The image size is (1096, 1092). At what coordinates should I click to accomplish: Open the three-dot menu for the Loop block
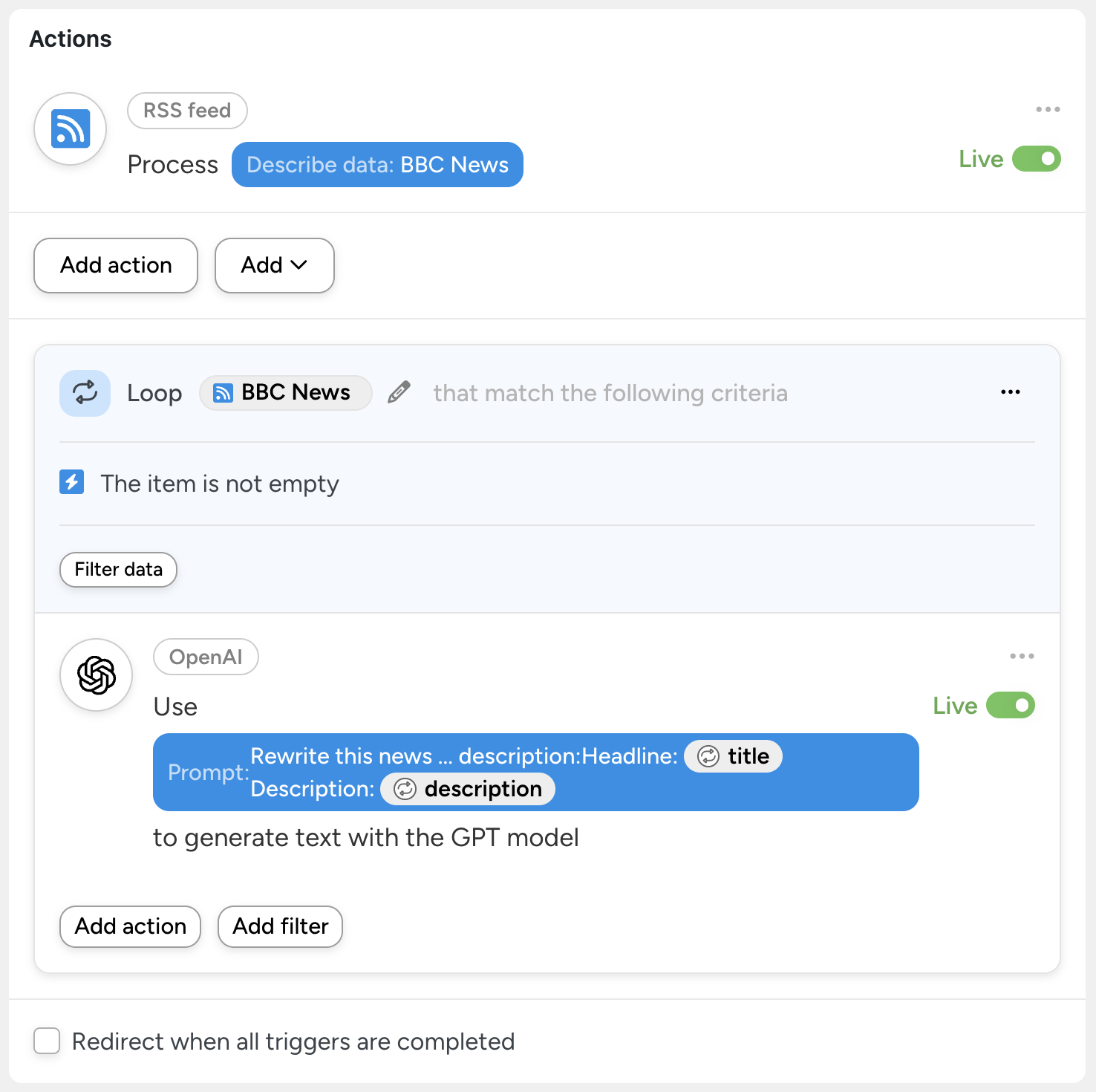click(1010, 392)
